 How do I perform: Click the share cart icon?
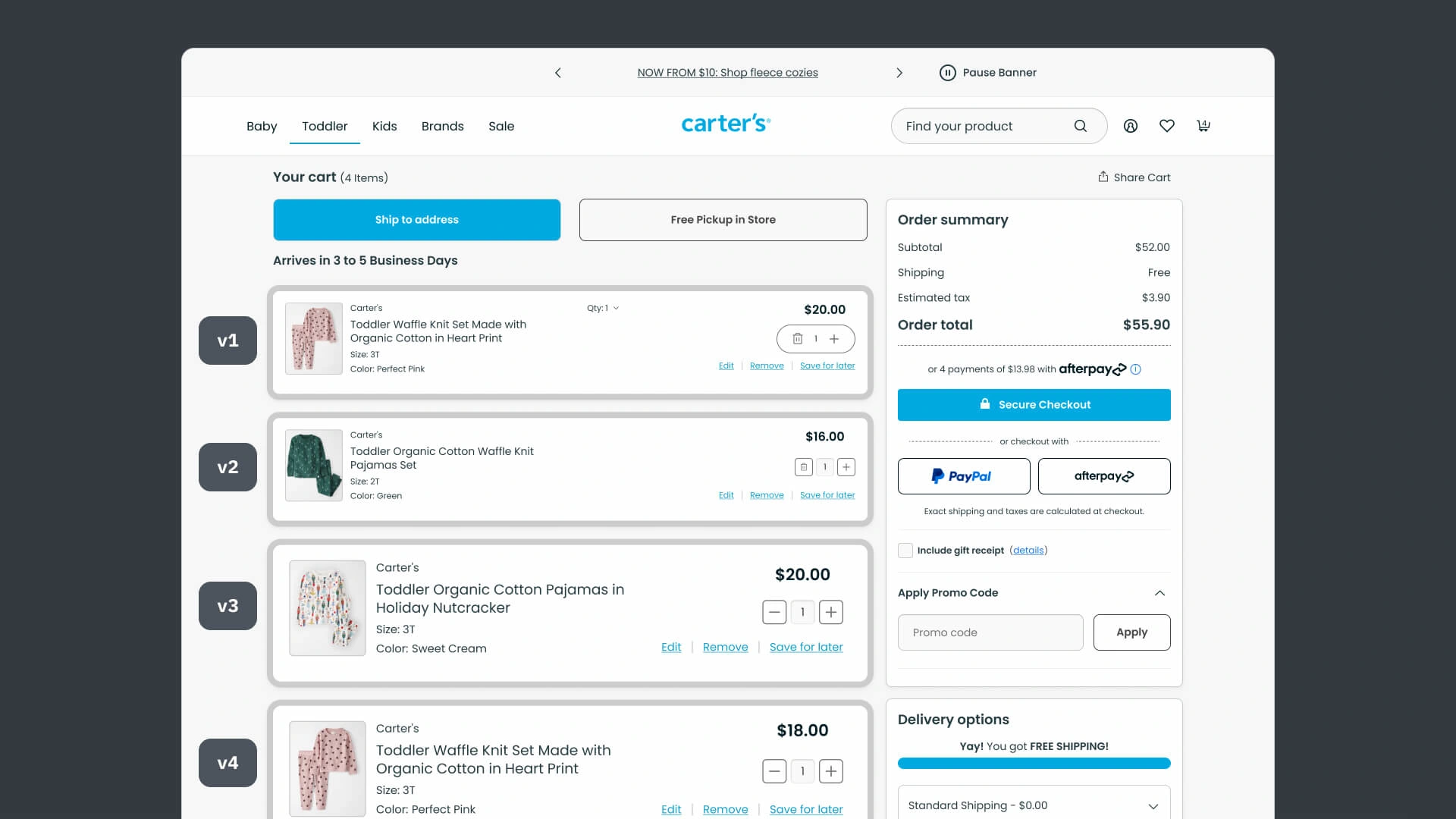(1102, 177)
